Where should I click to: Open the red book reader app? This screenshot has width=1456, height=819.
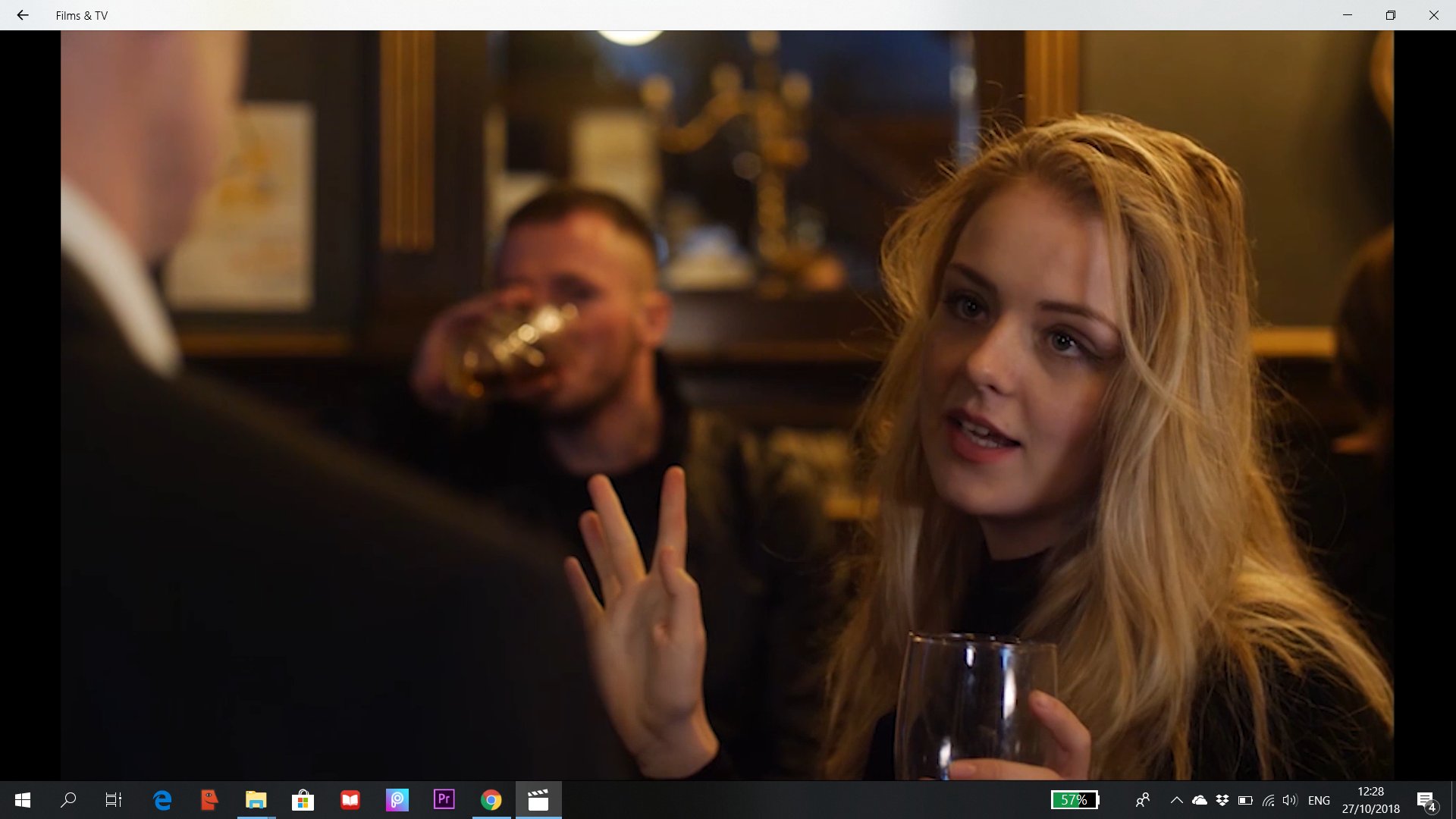click(x=350, y=800)
